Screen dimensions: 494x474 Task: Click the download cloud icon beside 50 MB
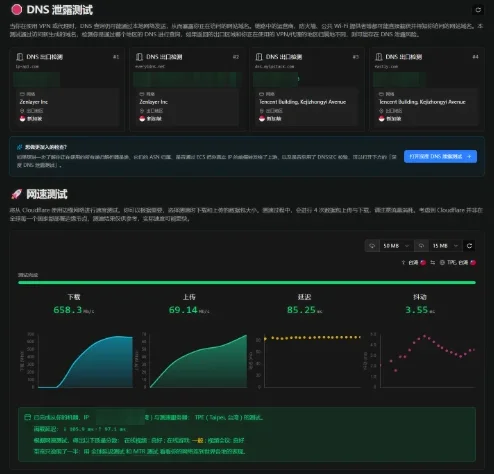372,246
